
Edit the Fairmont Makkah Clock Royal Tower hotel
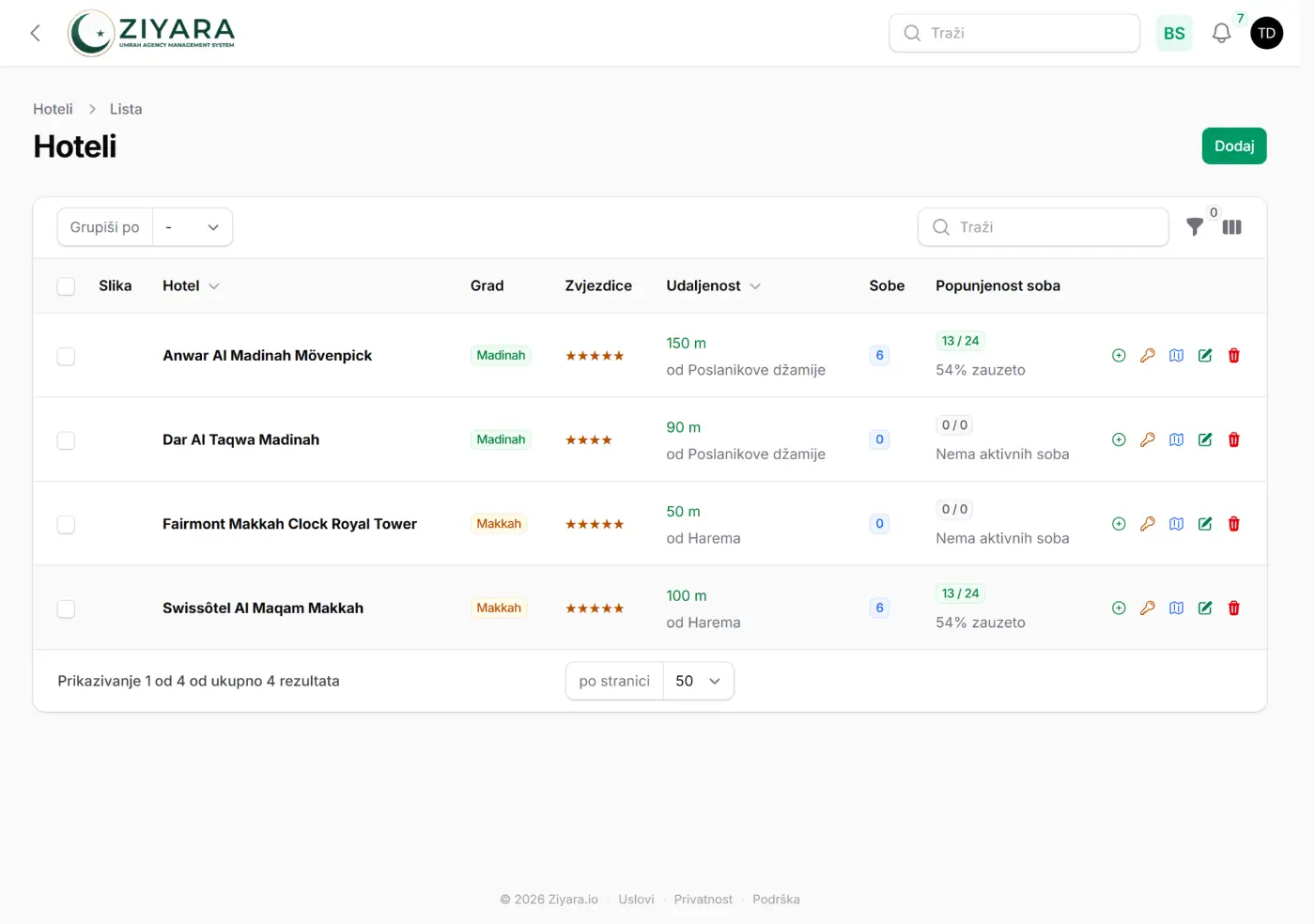click(1205, 524)
